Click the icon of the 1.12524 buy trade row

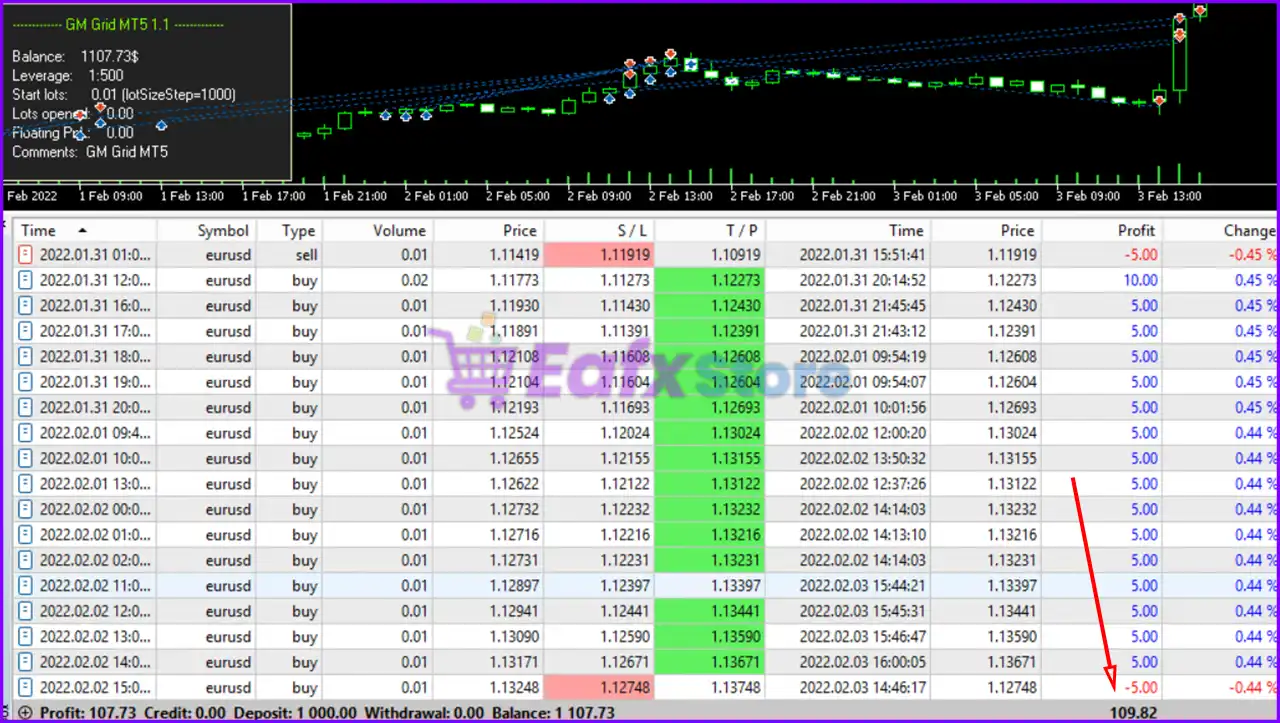(x=27, y=433)
